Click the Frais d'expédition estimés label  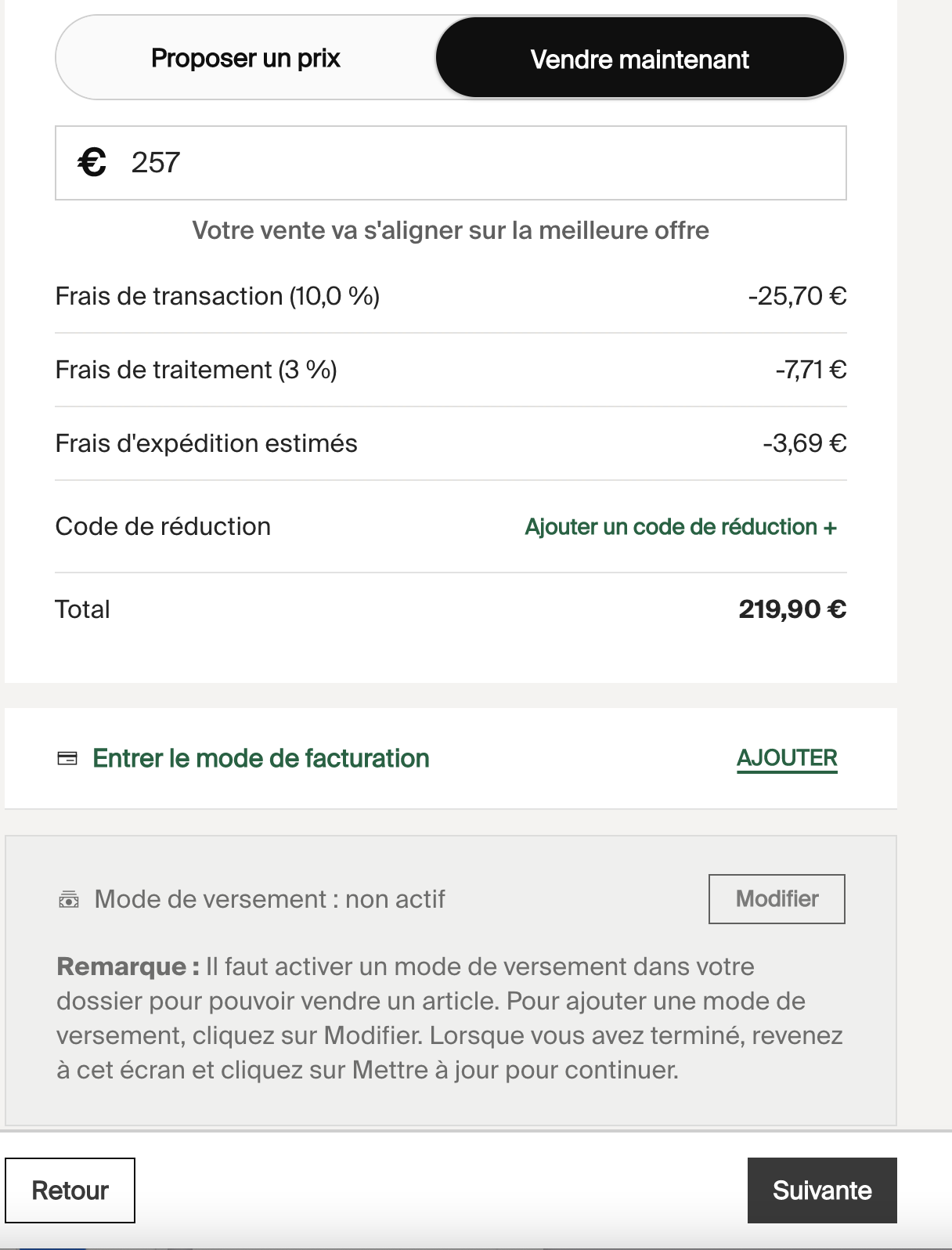click(207, 443)
